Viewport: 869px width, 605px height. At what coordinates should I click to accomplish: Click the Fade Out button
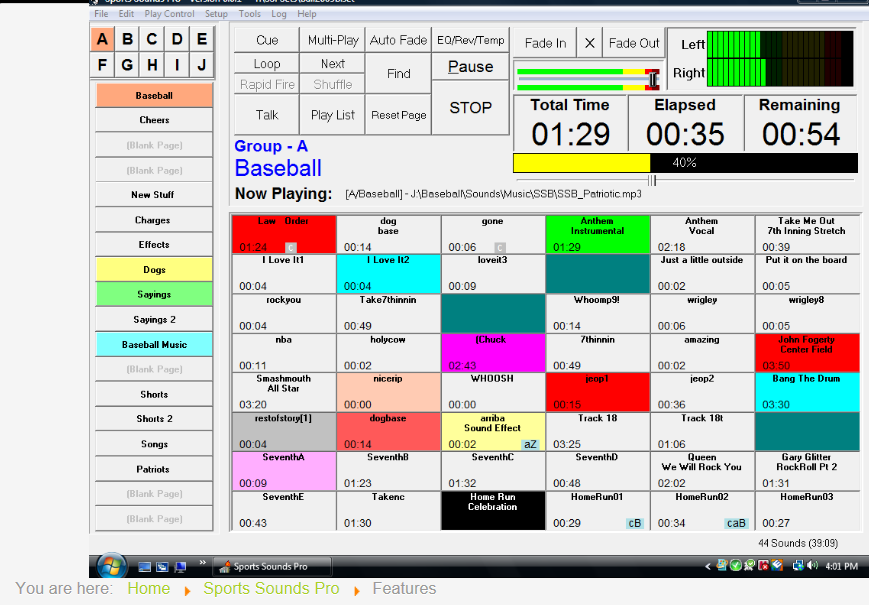tap(634, 43)
